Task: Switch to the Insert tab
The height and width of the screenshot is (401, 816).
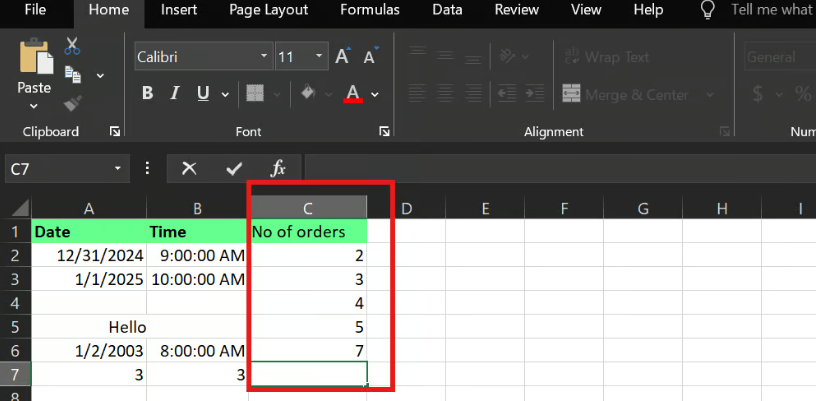Action: point(178,10)
